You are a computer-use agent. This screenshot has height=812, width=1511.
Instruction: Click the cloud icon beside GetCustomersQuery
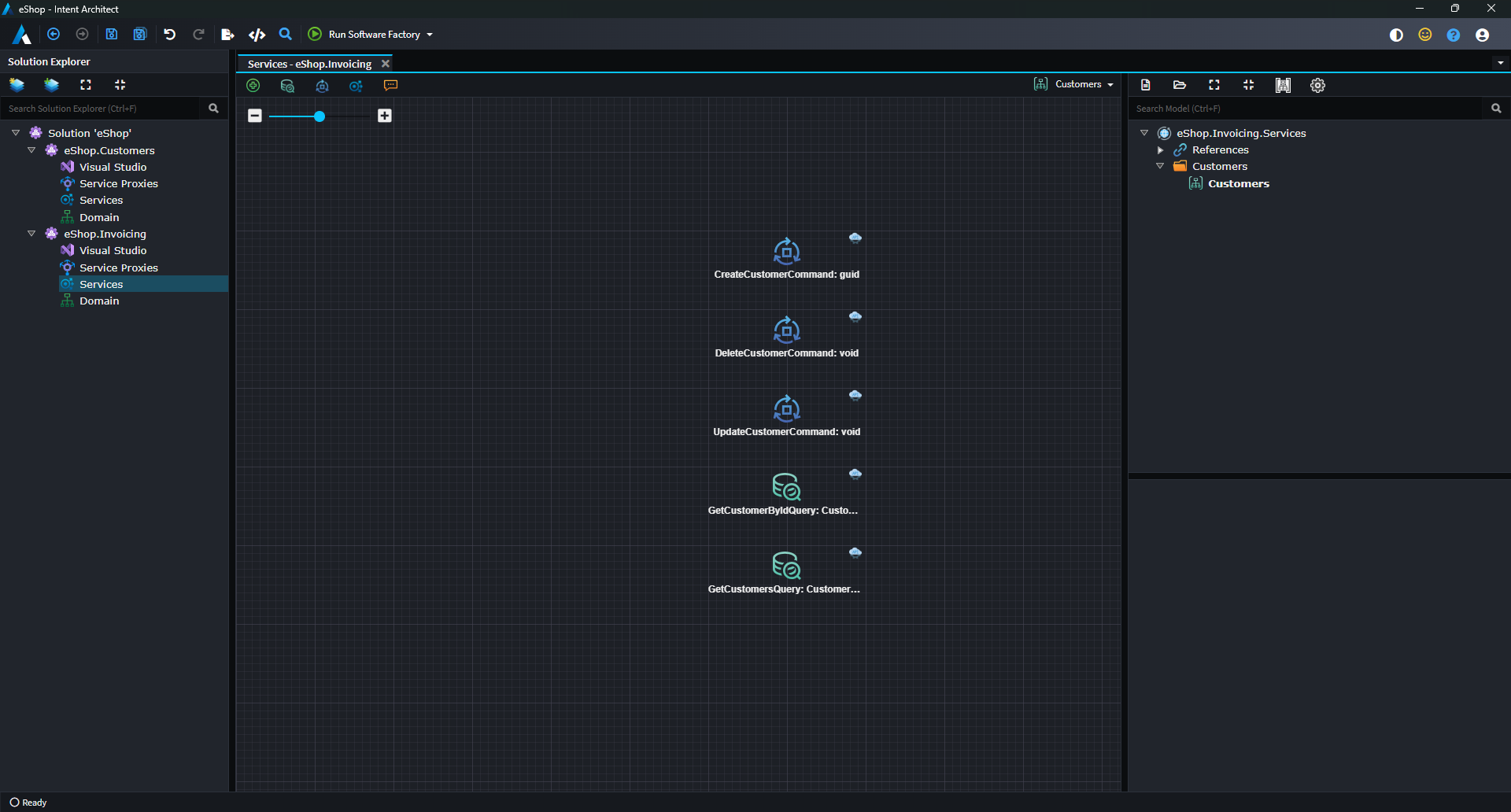pyautogui.click(x=855, y=552)
